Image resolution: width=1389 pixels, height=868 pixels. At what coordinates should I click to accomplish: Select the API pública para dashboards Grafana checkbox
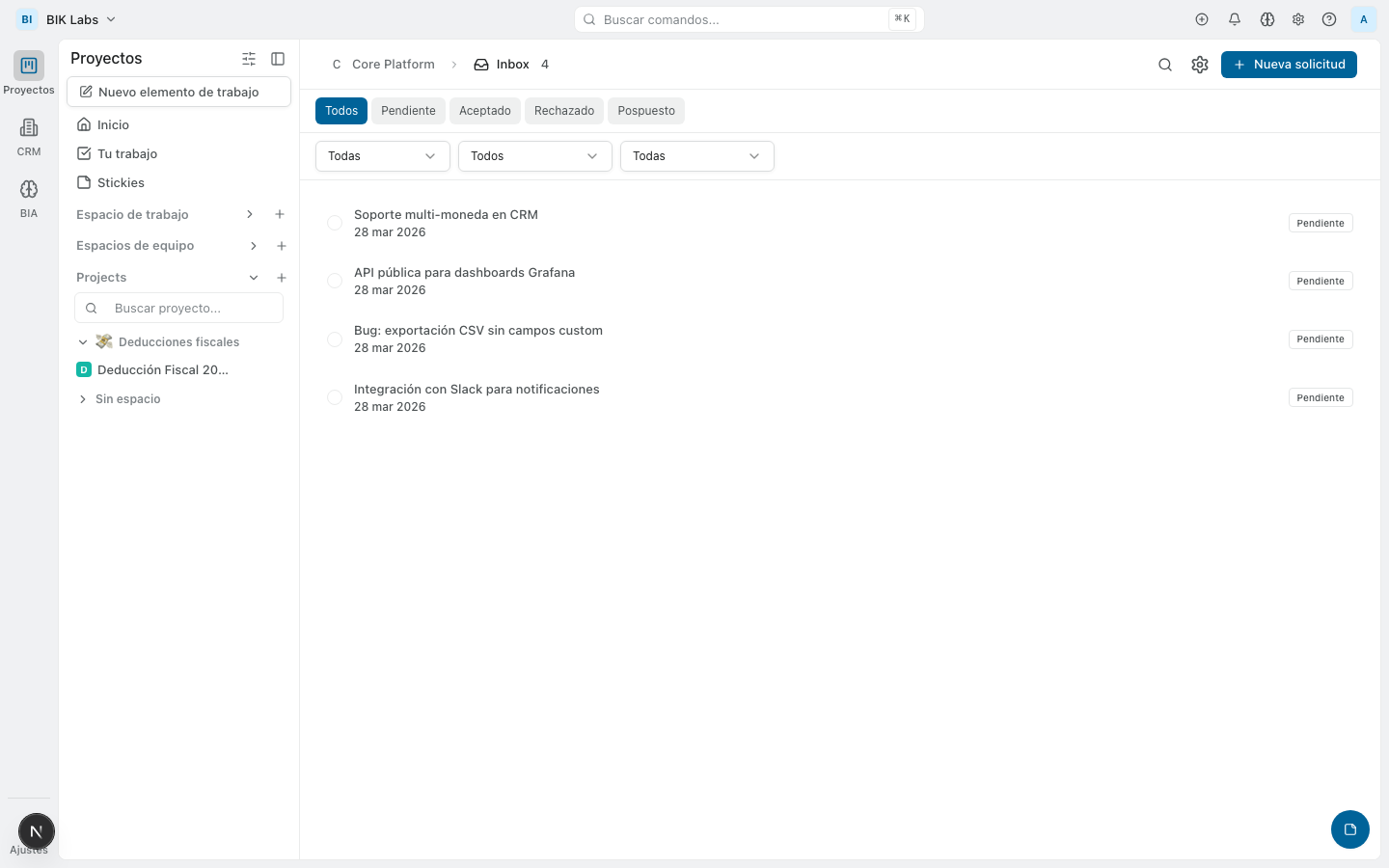tap(335, 281)
